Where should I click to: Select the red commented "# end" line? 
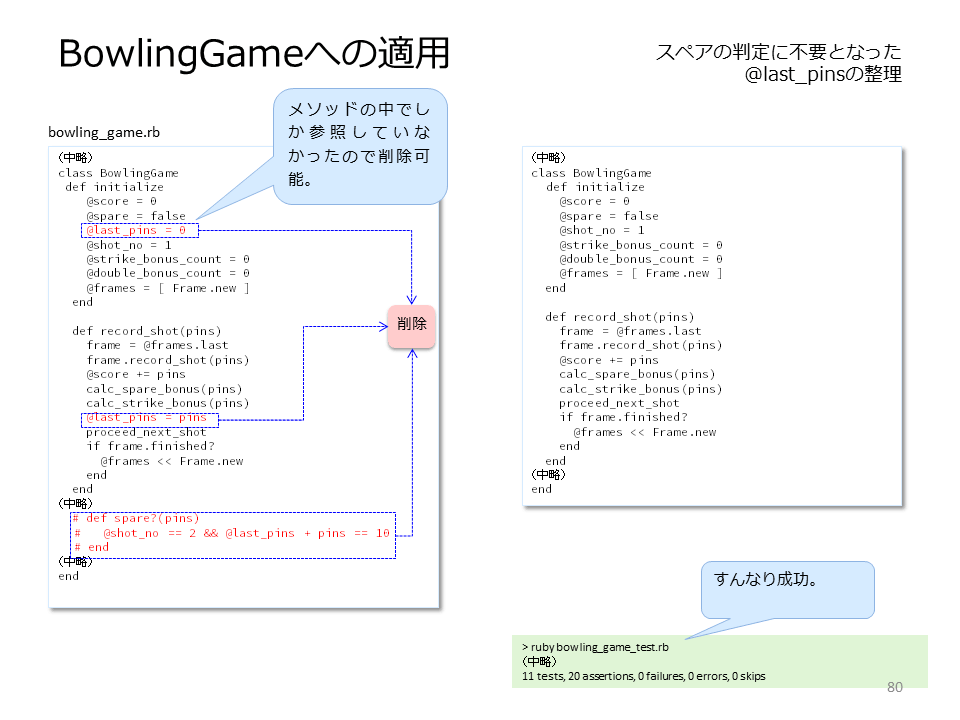point(91,547)
